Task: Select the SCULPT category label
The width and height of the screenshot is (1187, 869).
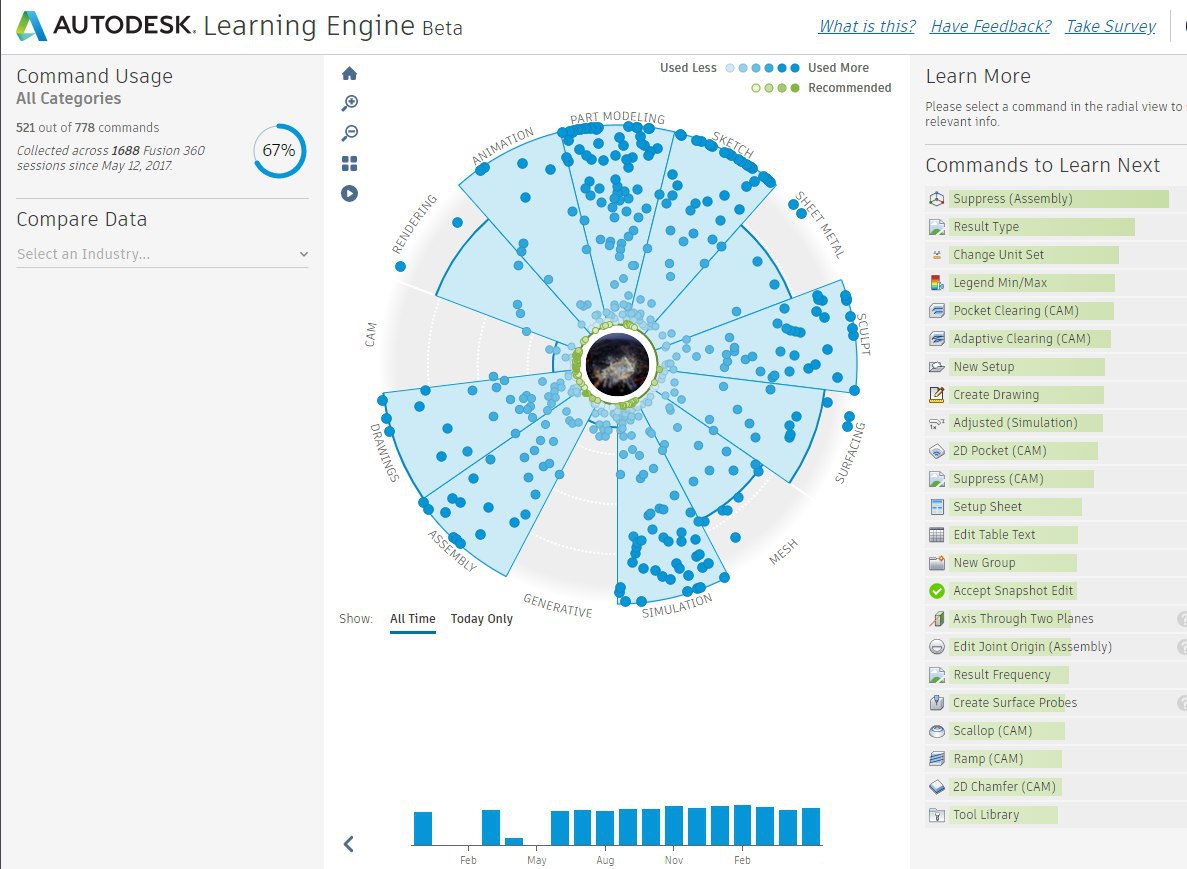Action: (864, 334)
